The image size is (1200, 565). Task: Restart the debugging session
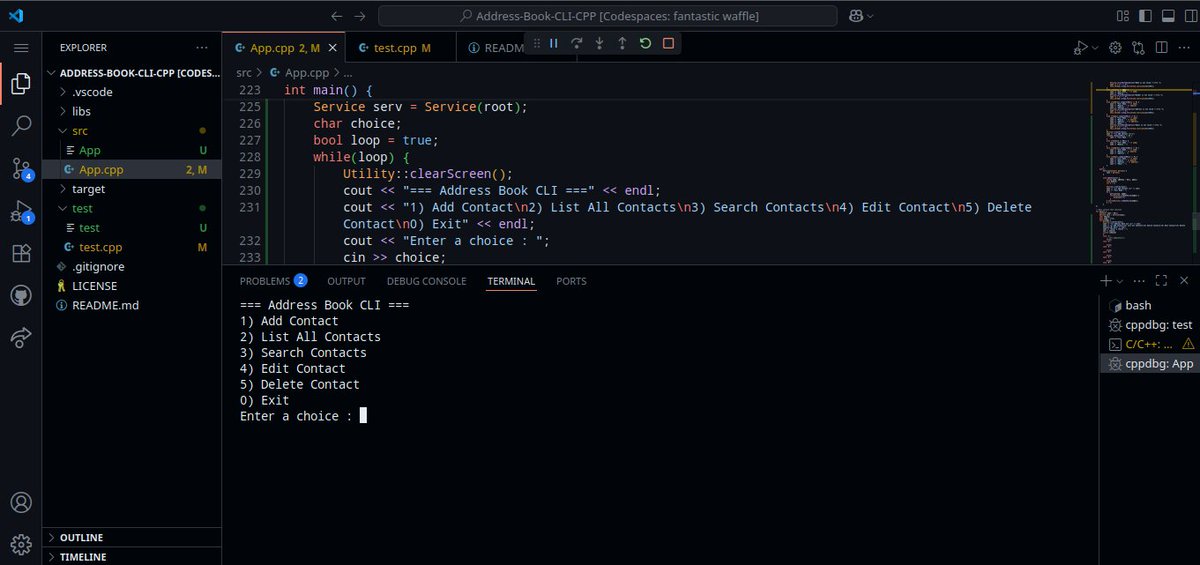[645, 44]
